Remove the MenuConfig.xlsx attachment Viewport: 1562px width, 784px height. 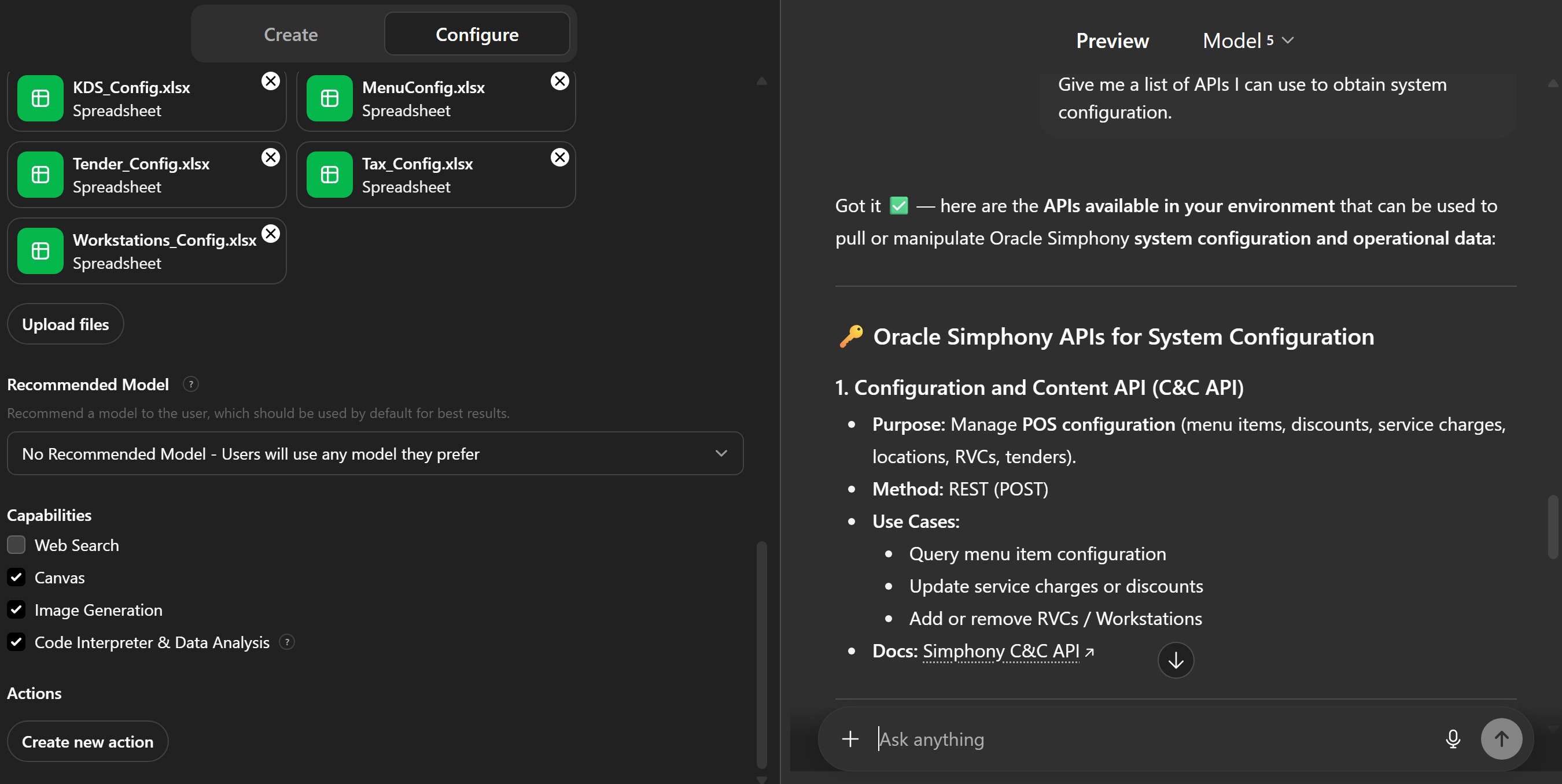coord(559,81)
